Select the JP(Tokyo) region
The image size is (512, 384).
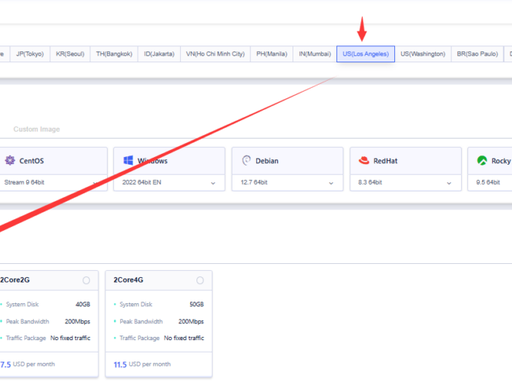coord(30,54)
